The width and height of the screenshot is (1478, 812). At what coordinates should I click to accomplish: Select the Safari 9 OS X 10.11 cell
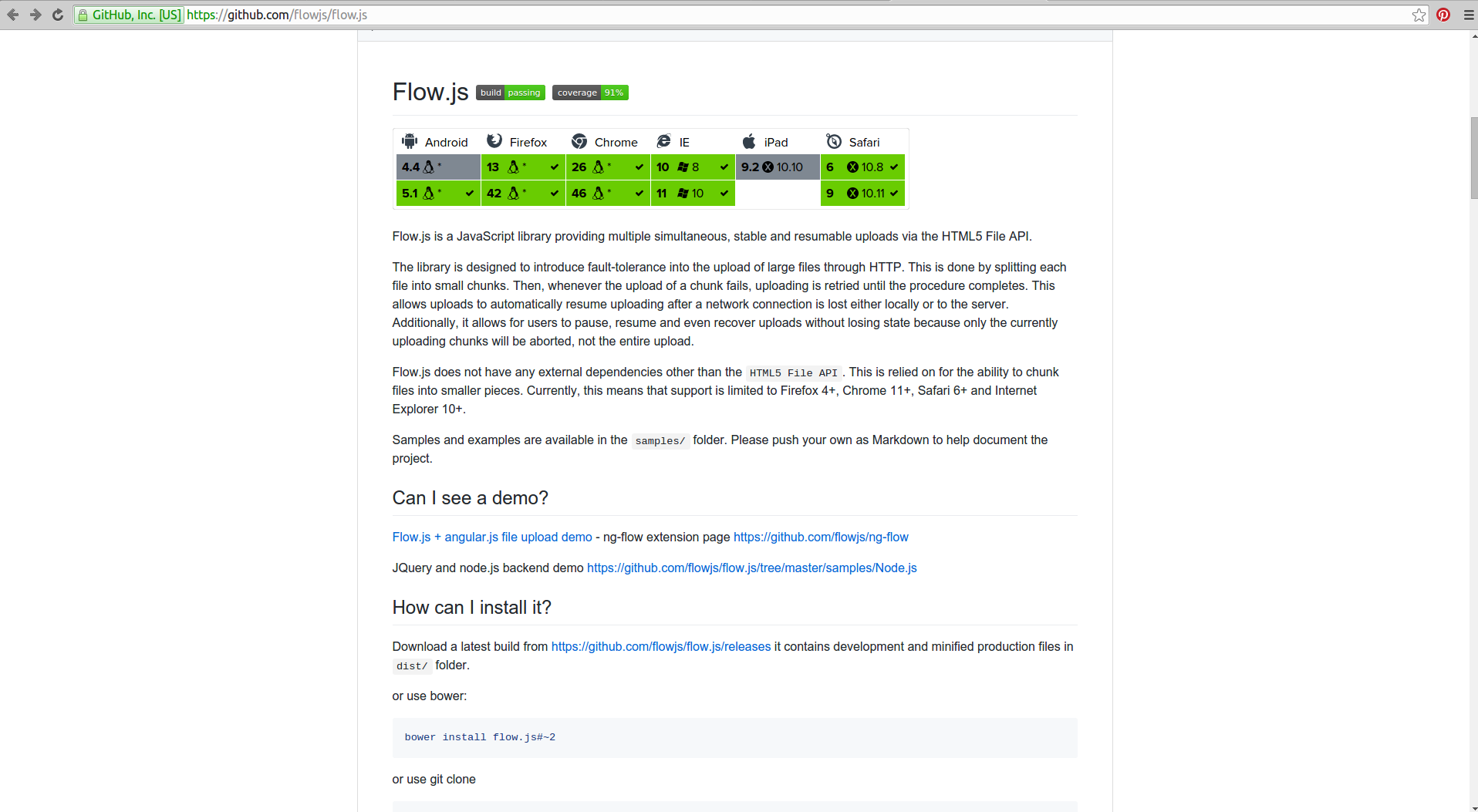[x=862, y=193]
